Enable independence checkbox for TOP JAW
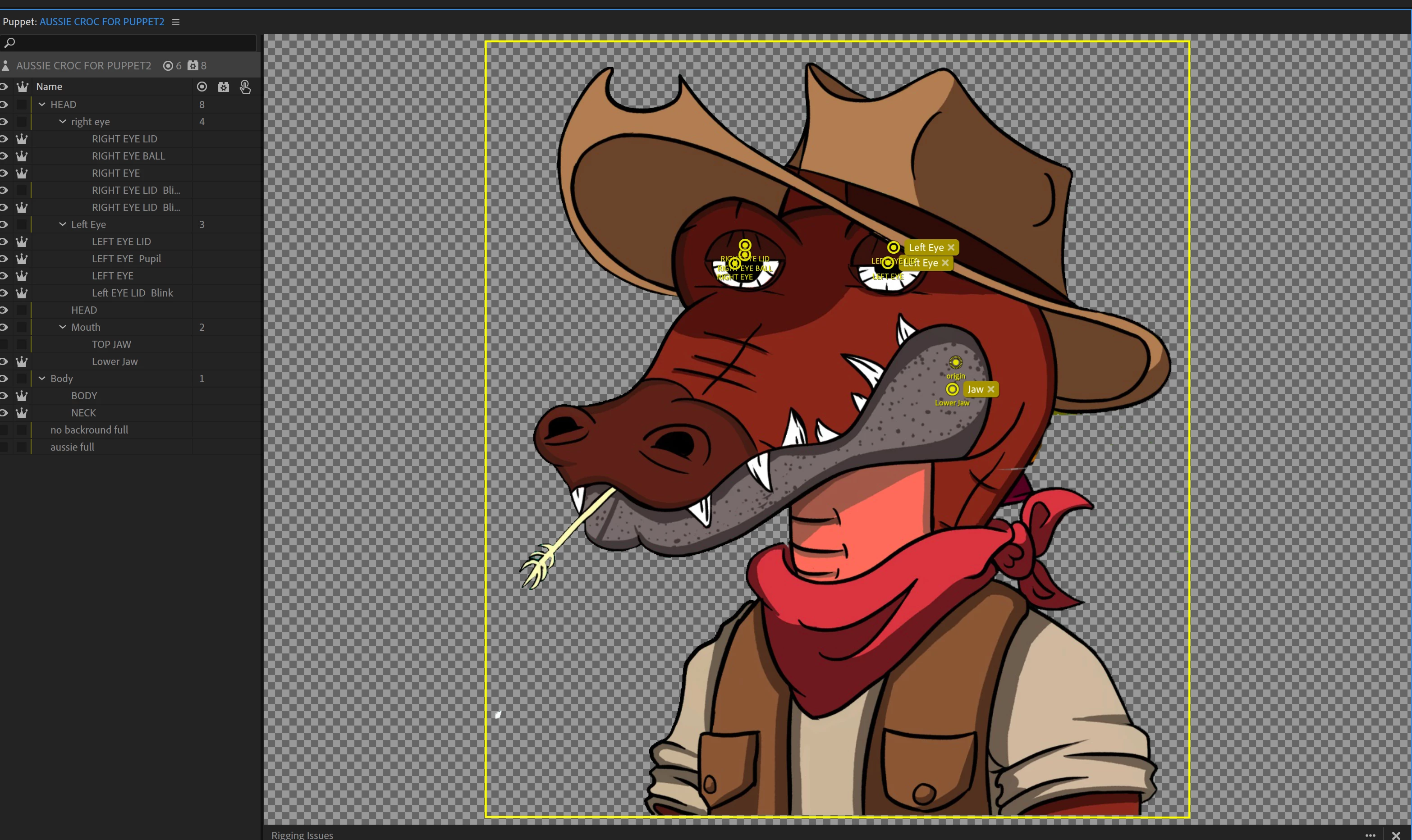1412x840 pixels. click(22, 344)
